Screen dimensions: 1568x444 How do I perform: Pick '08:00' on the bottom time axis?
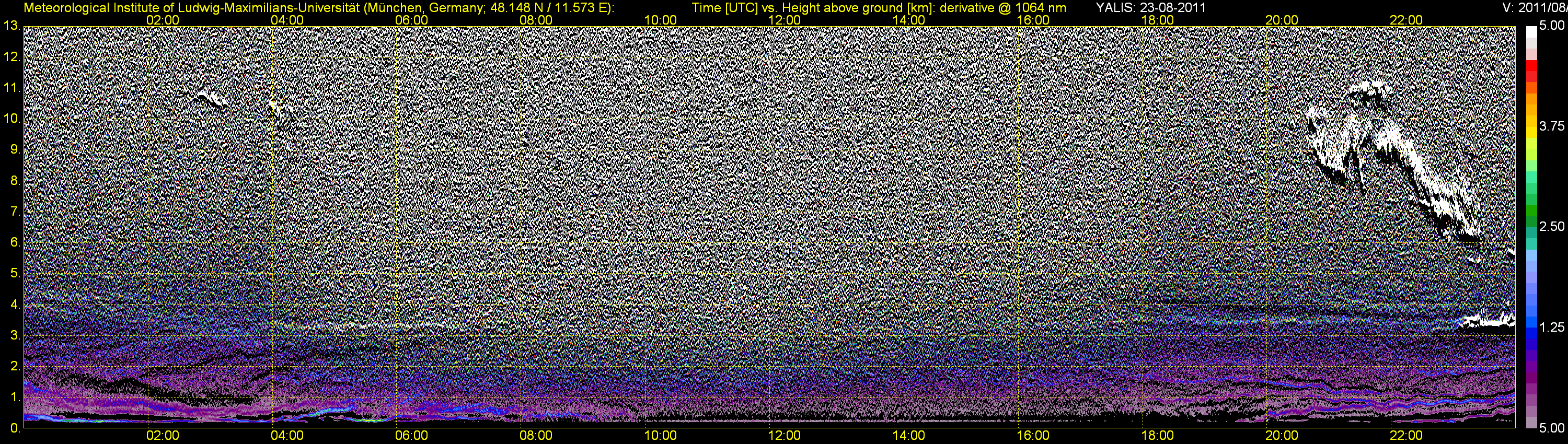pyautogui.click(x=536, y=436)
